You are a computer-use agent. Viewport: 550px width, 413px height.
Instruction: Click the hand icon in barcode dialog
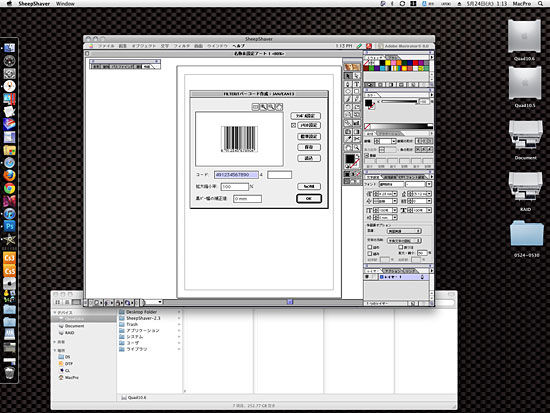point(279,107)
